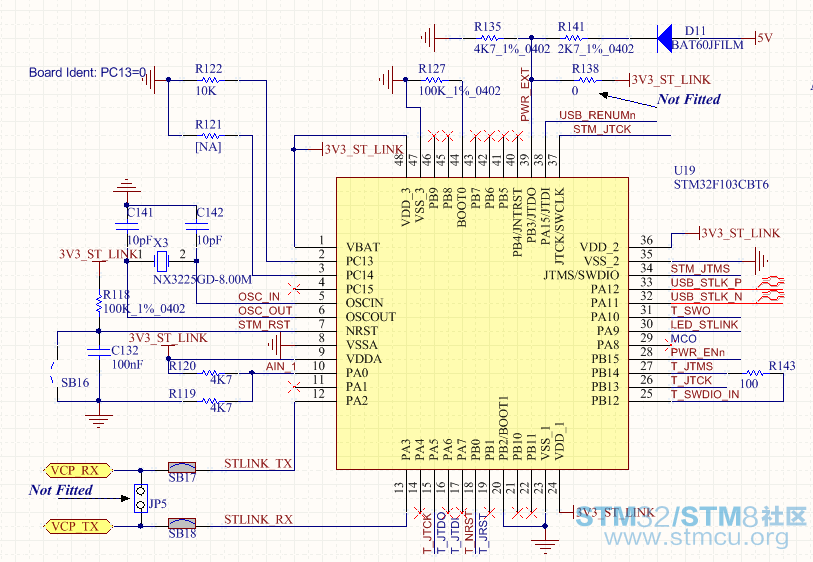This screenshot has height=562, width=813.
Task: Click the no-connect cross at PA1 pin 11
Action: coord(295,387)
